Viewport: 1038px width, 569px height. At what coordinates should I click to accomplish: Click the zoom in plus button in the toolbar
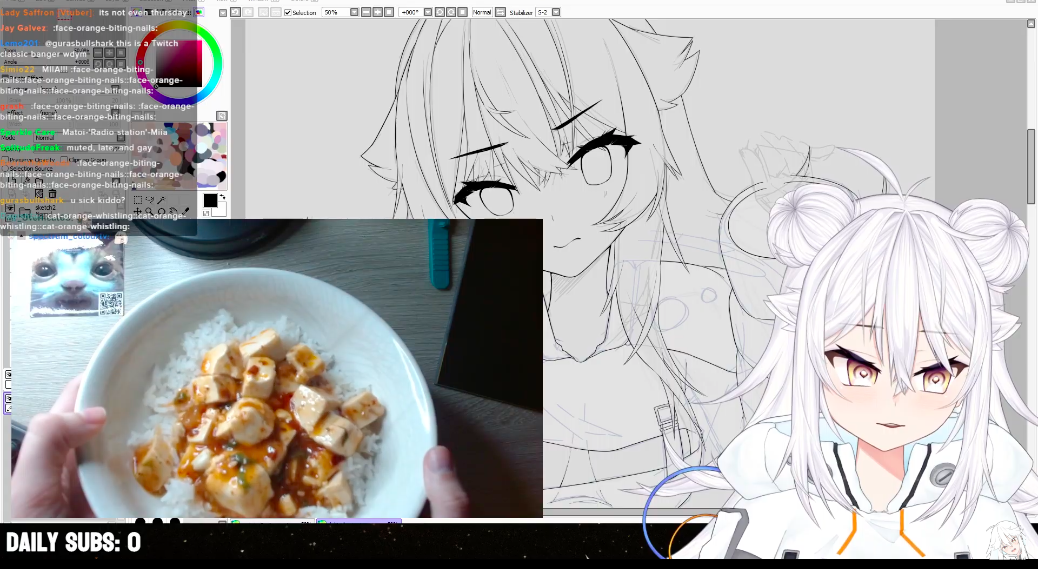point(377,12)
